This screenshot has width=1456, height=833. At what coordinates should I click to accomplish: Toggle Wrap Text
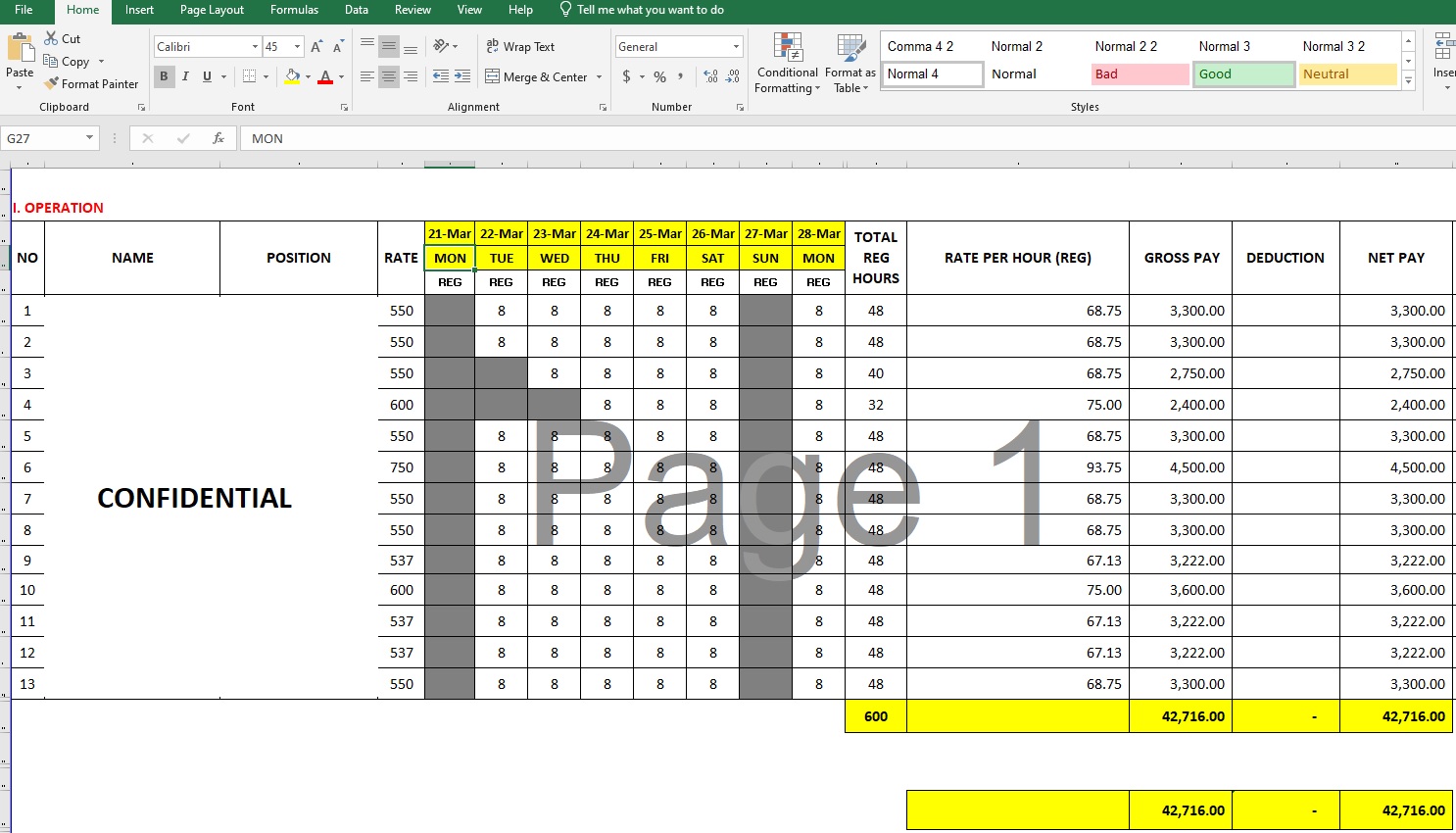click(x=520, y=46)
